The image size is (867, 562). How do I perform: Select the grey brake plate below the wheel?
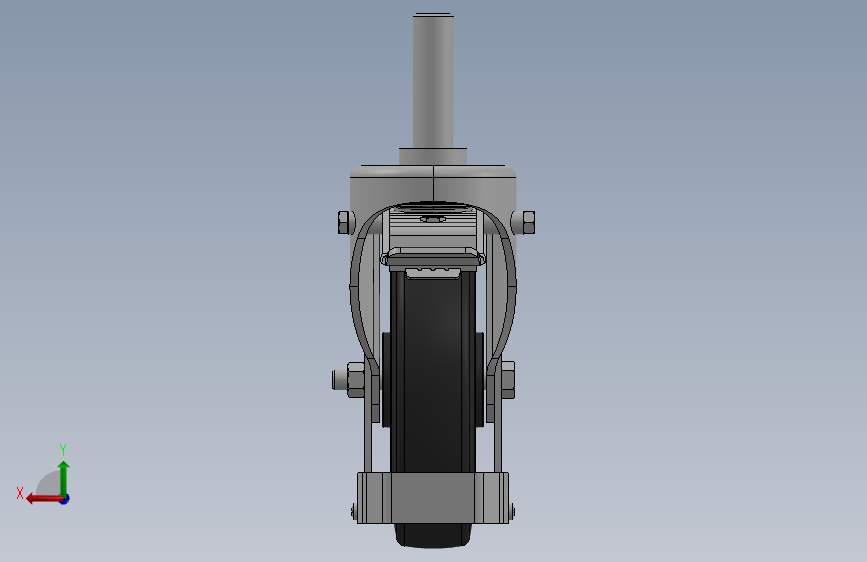click(433, 497)
